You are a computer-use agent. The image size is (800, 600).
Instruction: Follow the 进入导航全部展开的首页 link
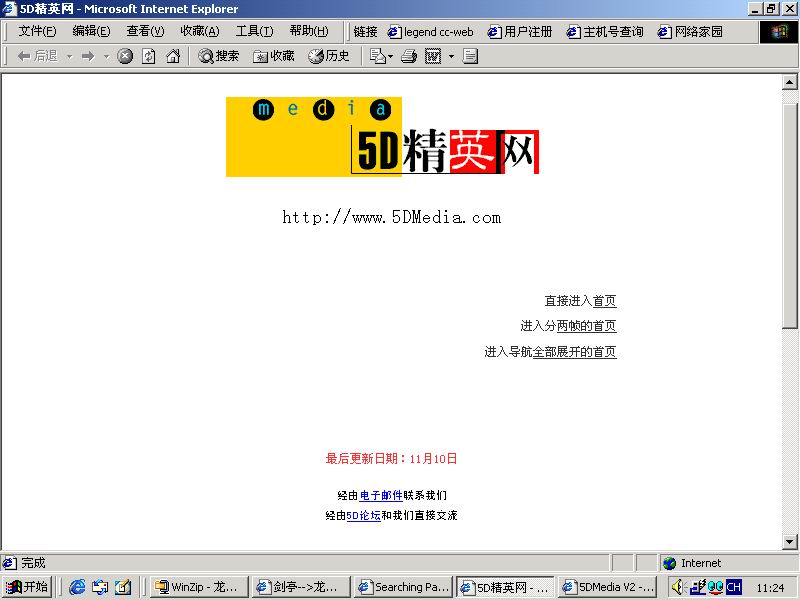point(574,352)
